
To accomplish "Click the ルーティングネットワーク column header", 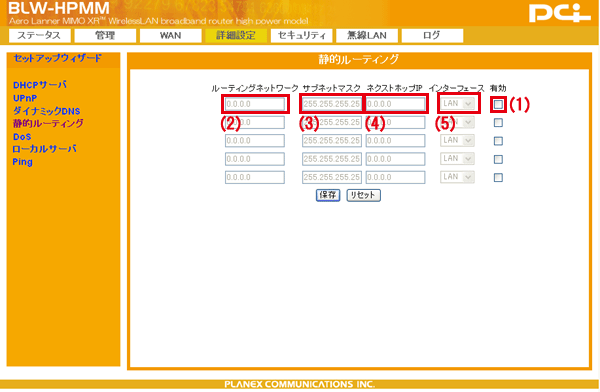I will (255, 88).
